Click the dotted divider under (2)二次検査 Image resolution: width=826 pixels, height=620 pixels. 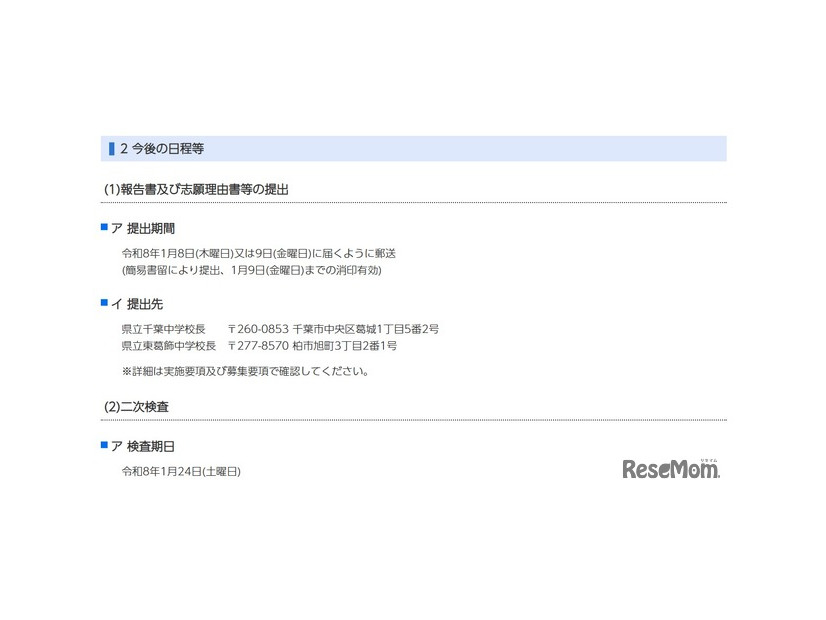tap(413, 418)
